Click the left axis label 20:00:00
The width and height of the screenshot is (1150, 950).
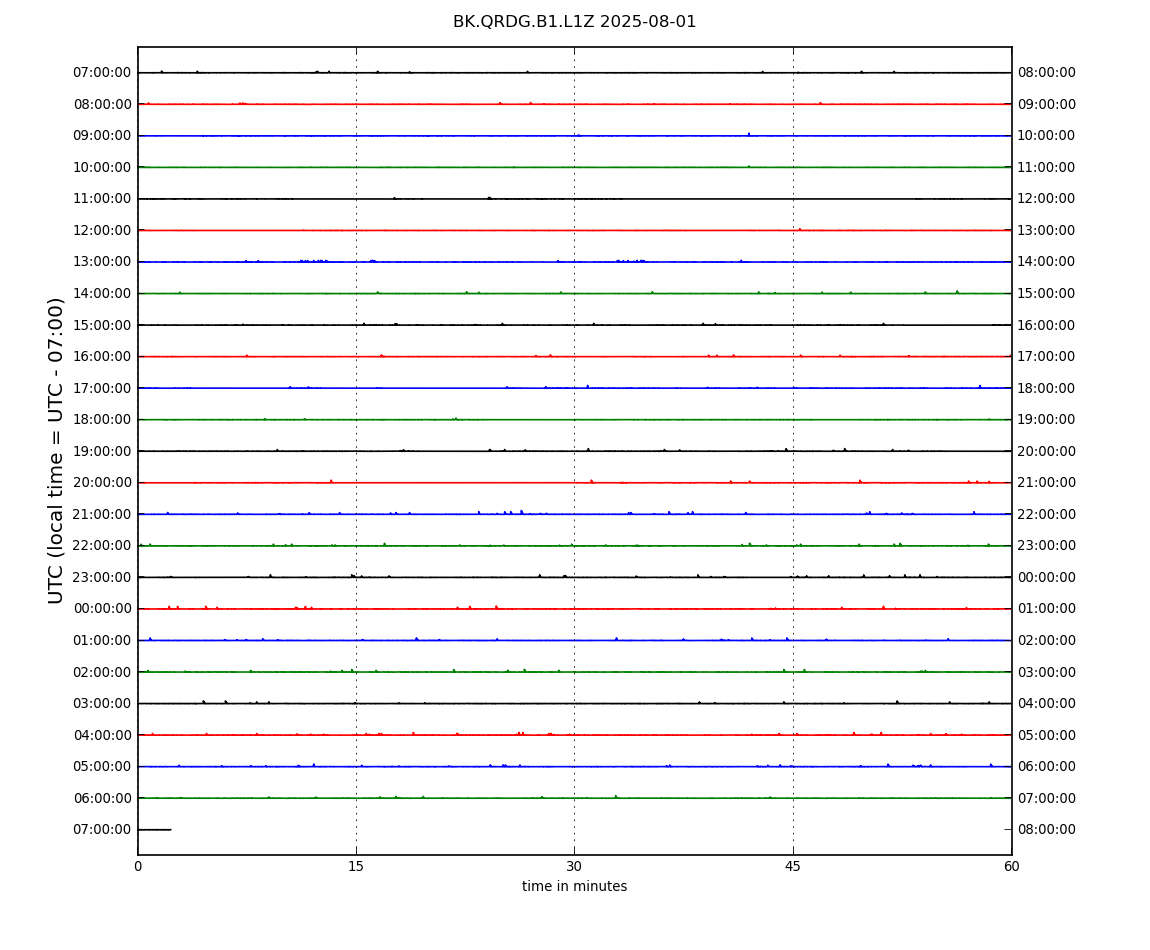point(102,483)
